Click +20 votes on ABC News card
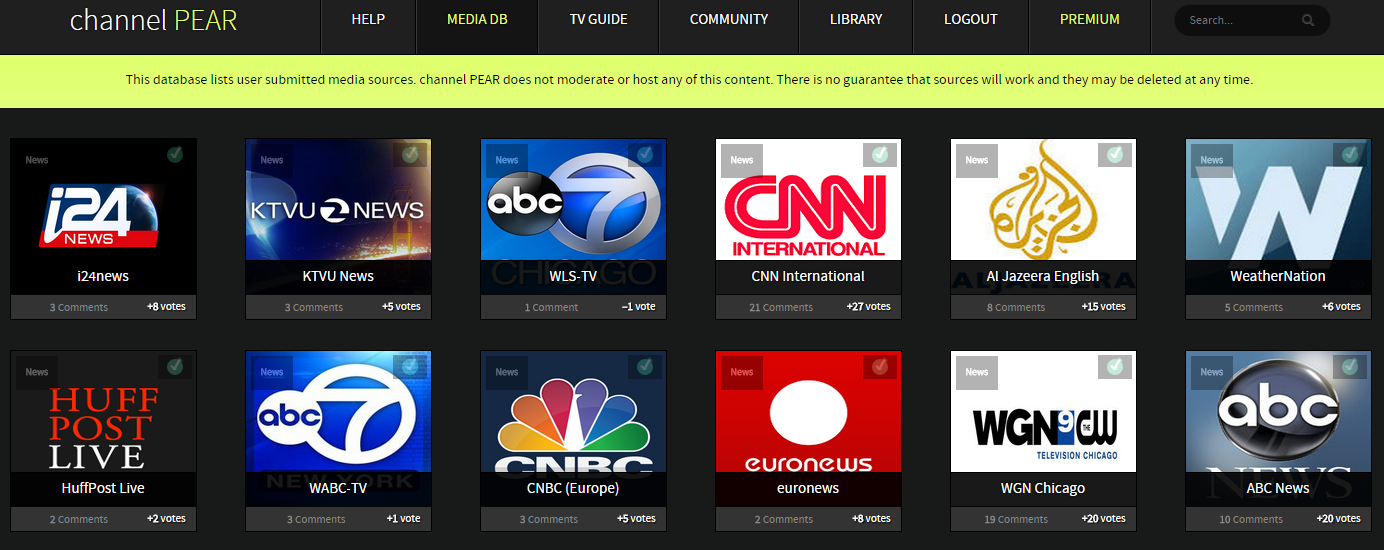The image size is (1384, 550). pos(1338,519)
